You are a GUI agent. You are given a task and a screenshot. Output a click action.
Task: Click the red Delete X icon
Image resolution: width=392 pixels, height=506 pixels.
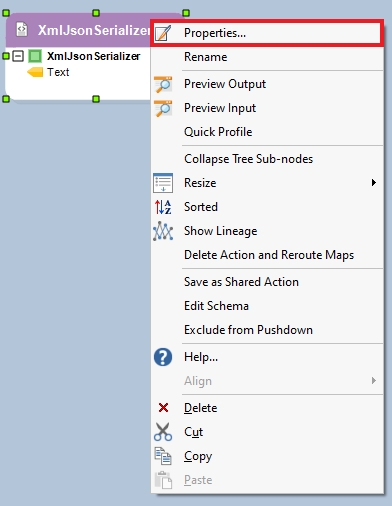[x=163, y=408]
